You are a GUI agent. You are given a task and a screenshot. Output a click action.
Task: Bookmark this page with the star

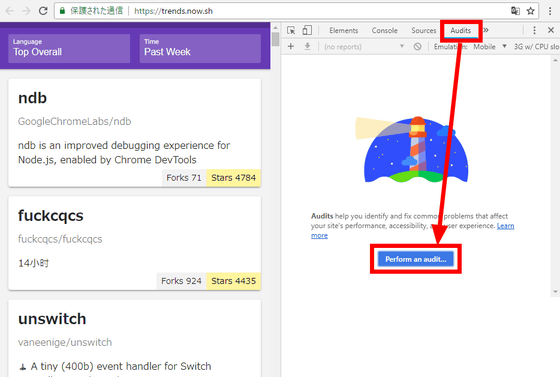pyautogui.click(x=531, y=11)
